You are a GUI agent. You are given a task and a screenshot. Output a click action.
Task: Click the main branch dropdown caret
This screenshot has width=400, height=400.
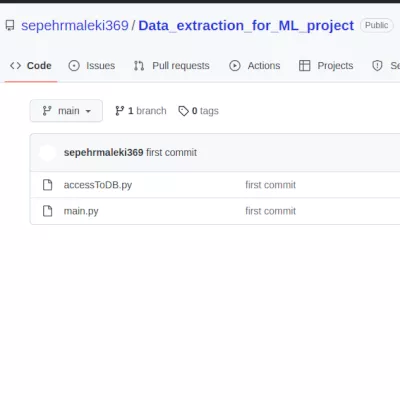88,111
